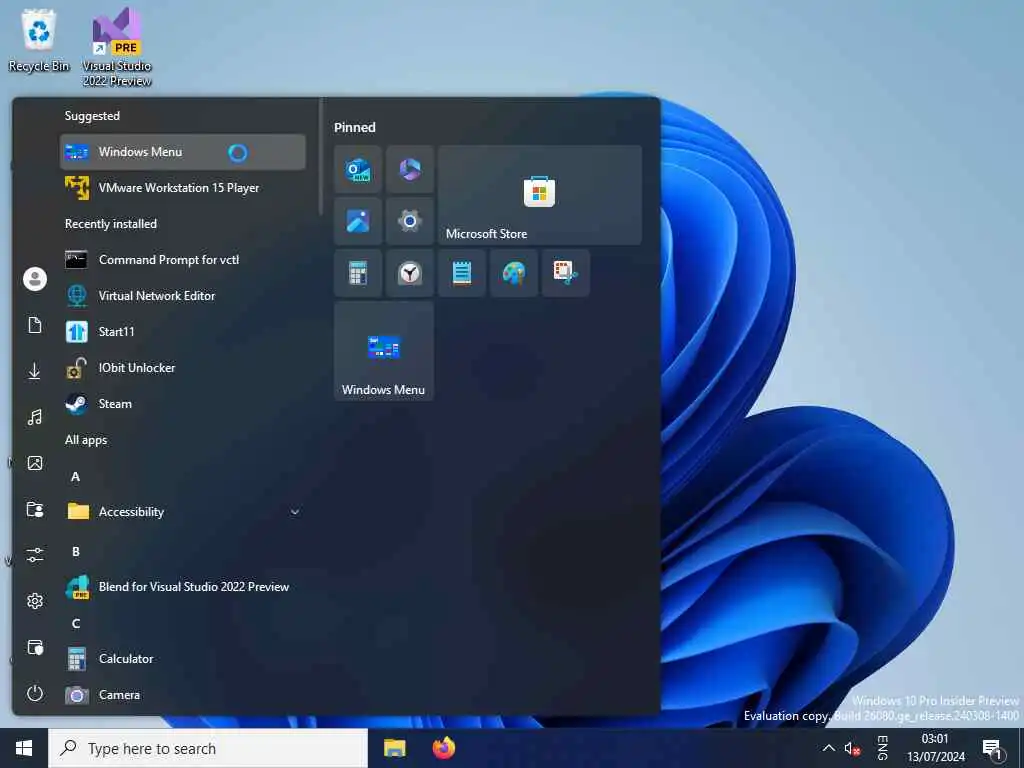
Task: Open Blend for Visual Studio 2022 Preview
Action: point(183,587)
